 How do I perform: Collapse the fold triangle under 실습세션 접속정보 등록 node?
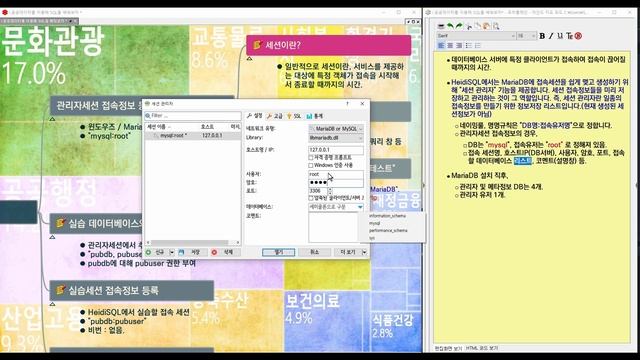pyautogui.click(x=52, y=304)
